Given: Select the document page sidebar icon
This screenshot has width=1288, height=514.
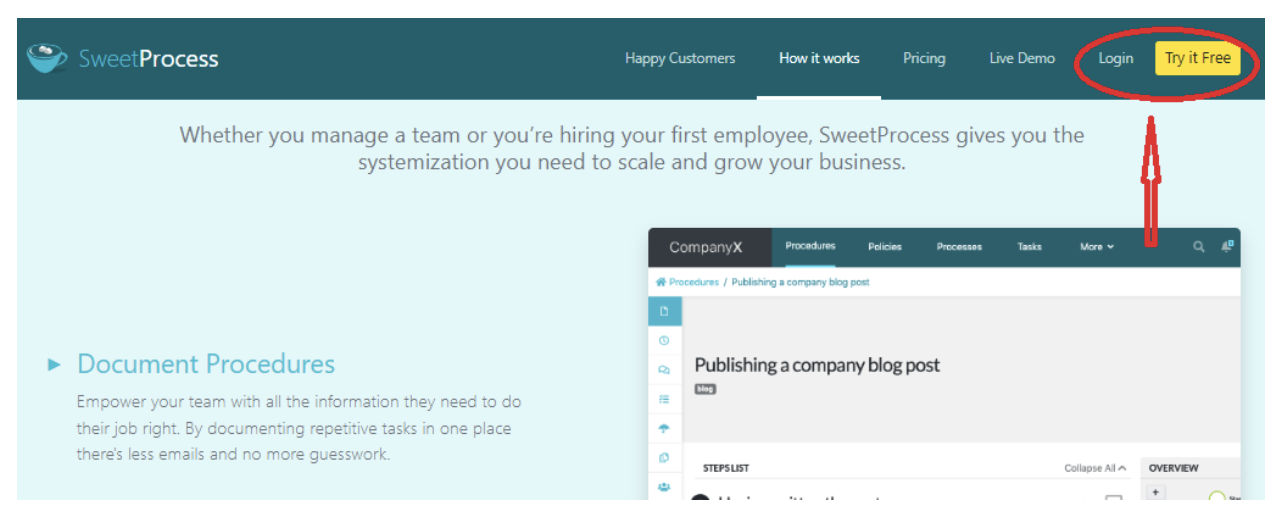Looking at the screenshot, I should tap(665, 311).
